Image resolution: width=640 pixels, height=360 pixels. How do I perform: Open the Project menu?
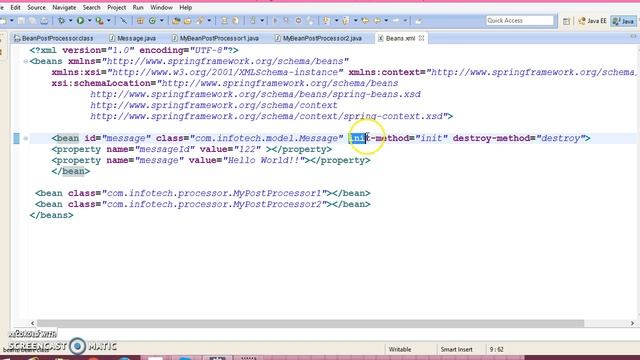coord(117,7)
